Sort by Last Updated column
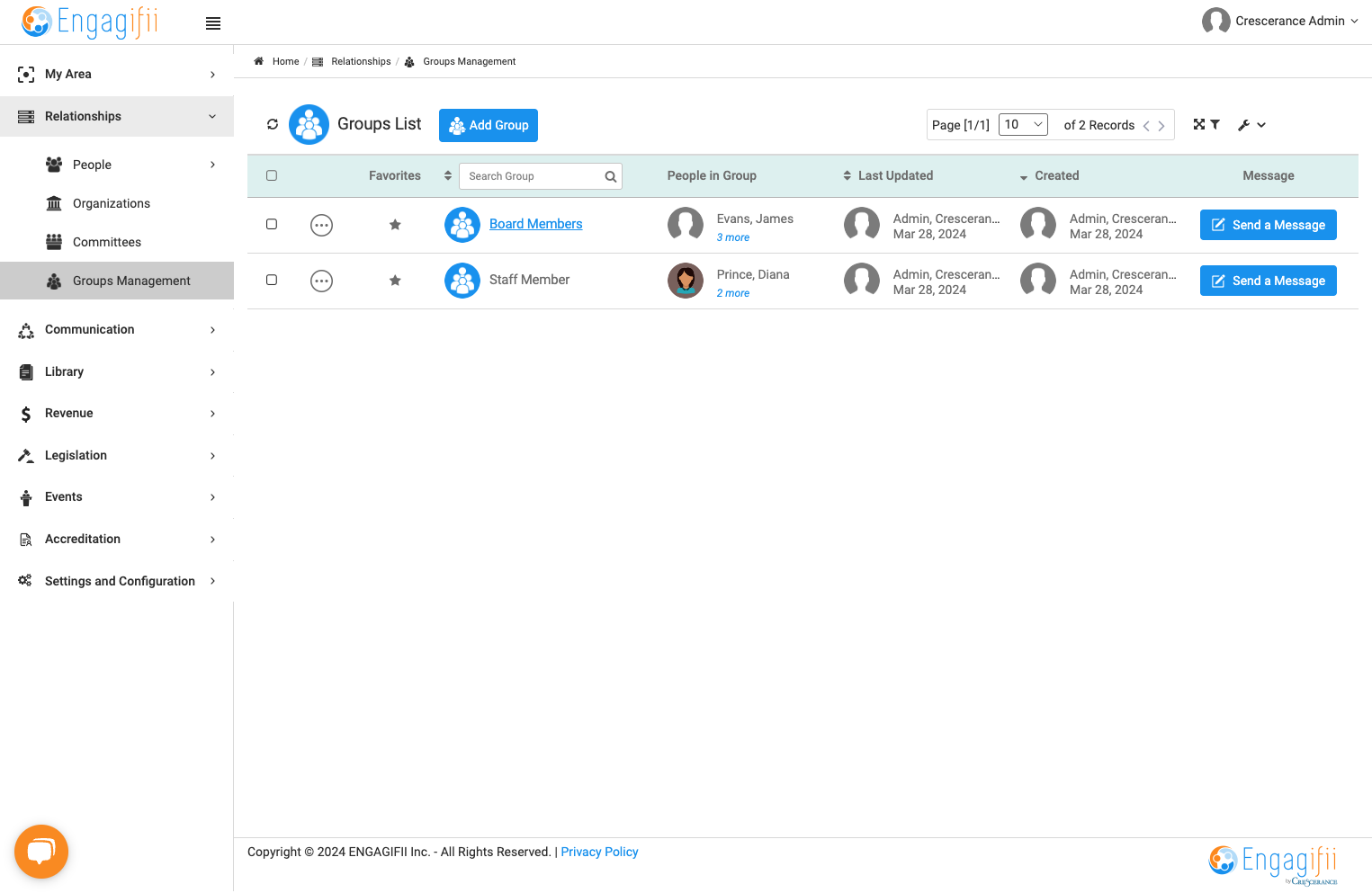 click(887, 176)
